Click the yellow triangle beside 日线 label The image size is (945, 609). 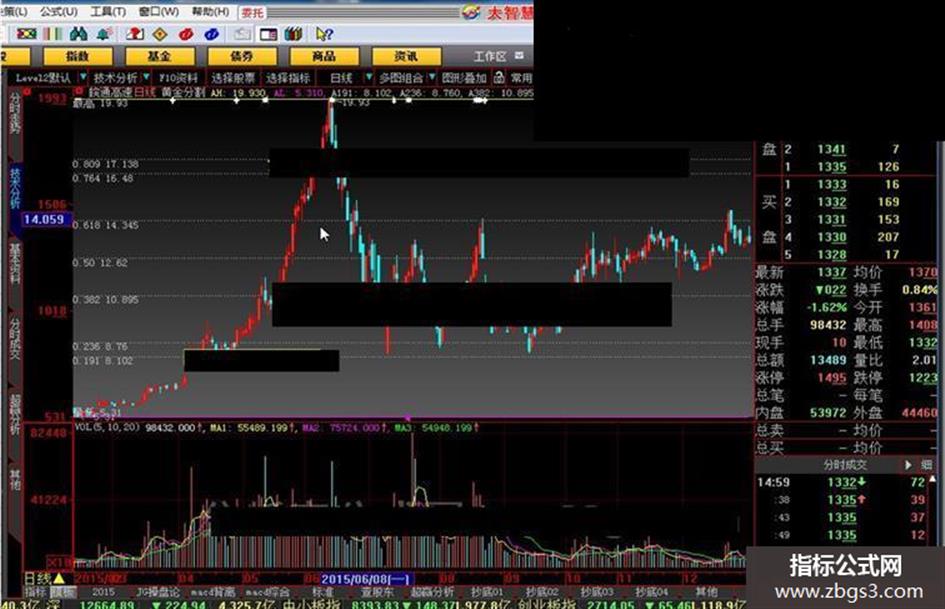59,579
